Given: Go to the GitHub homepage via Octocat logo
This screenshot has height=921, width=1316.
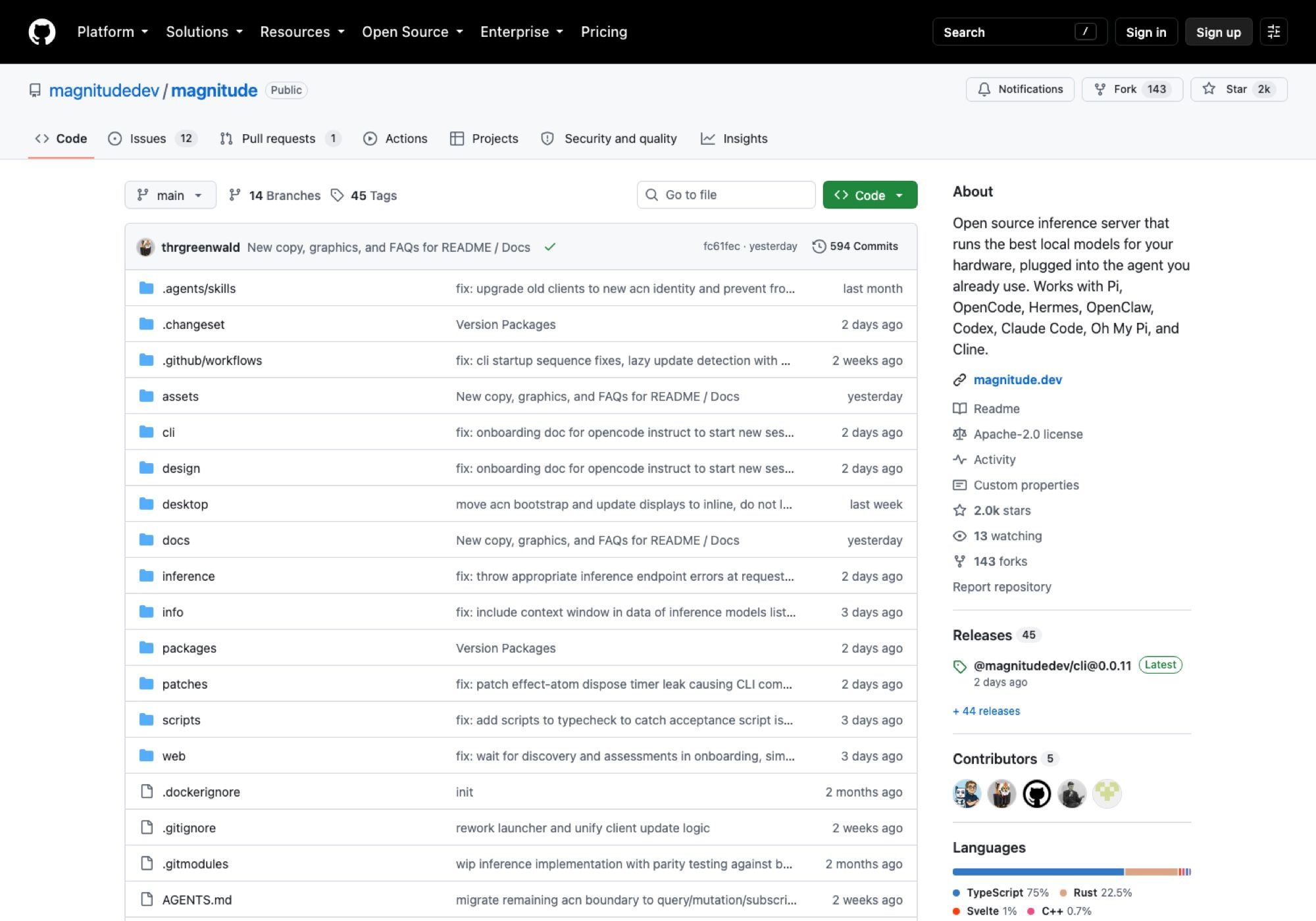Looking at the screenshot, I should [x=42, y=32].
